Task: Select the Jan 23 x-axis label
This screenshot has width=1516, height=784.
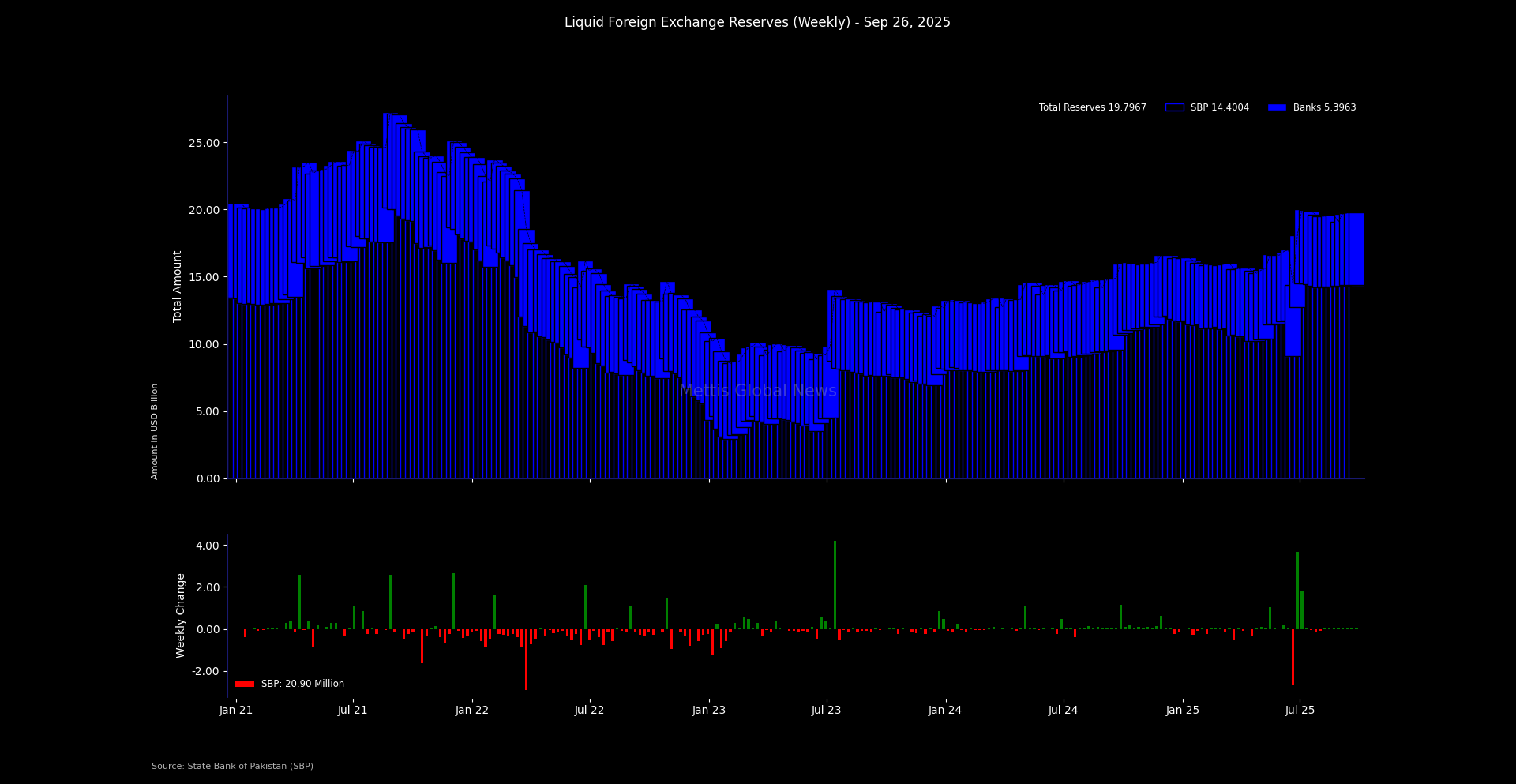Action: pyautogui.click(x=708, y=710)
